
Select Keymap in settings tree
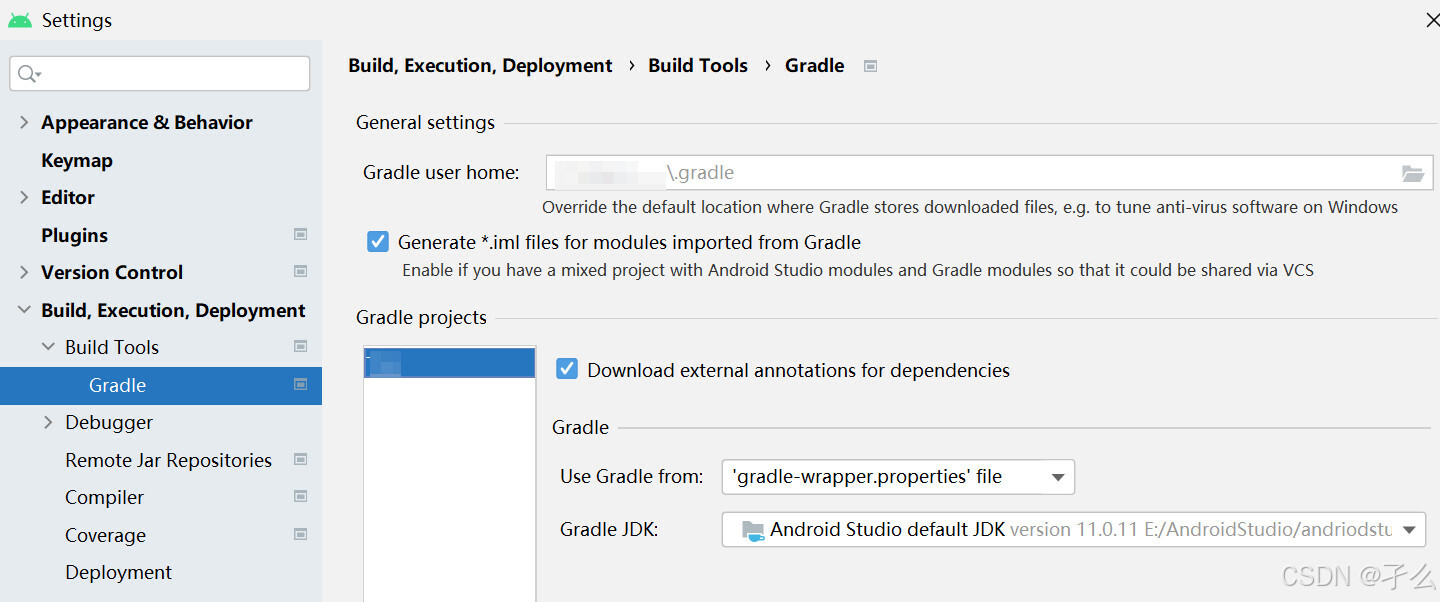(77, 160)
